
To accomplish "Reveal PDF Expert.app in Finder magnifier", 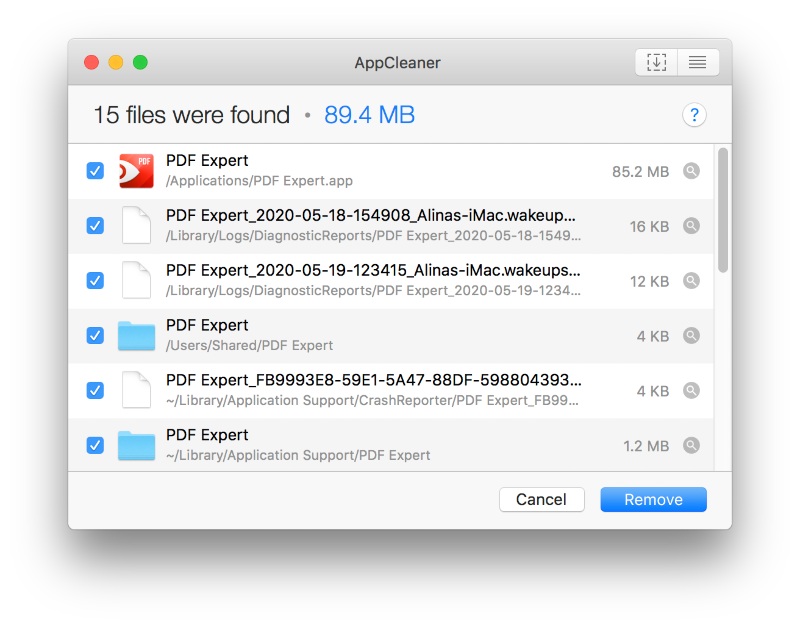I will click(691, 171).
